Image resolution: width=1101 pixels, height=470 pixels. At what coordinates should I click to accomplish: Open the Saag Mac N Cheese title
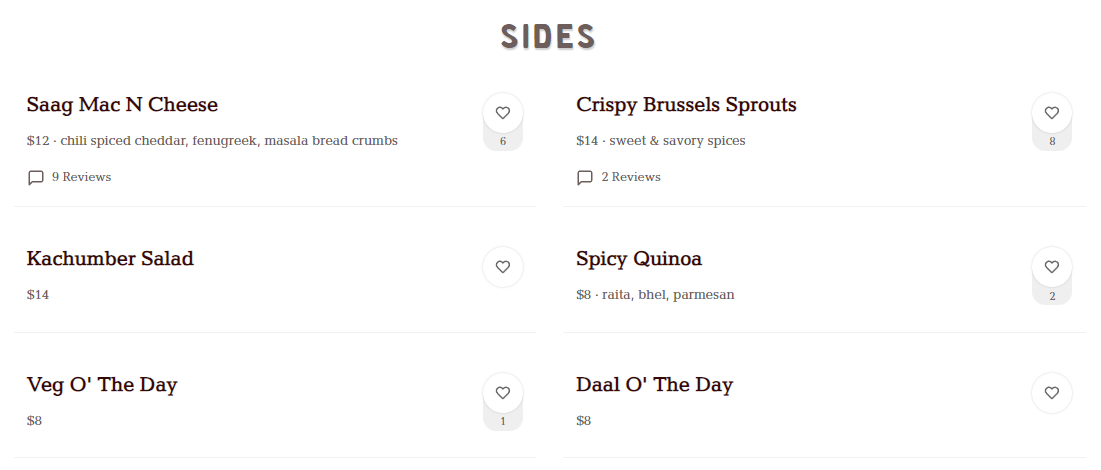(122, 105)
